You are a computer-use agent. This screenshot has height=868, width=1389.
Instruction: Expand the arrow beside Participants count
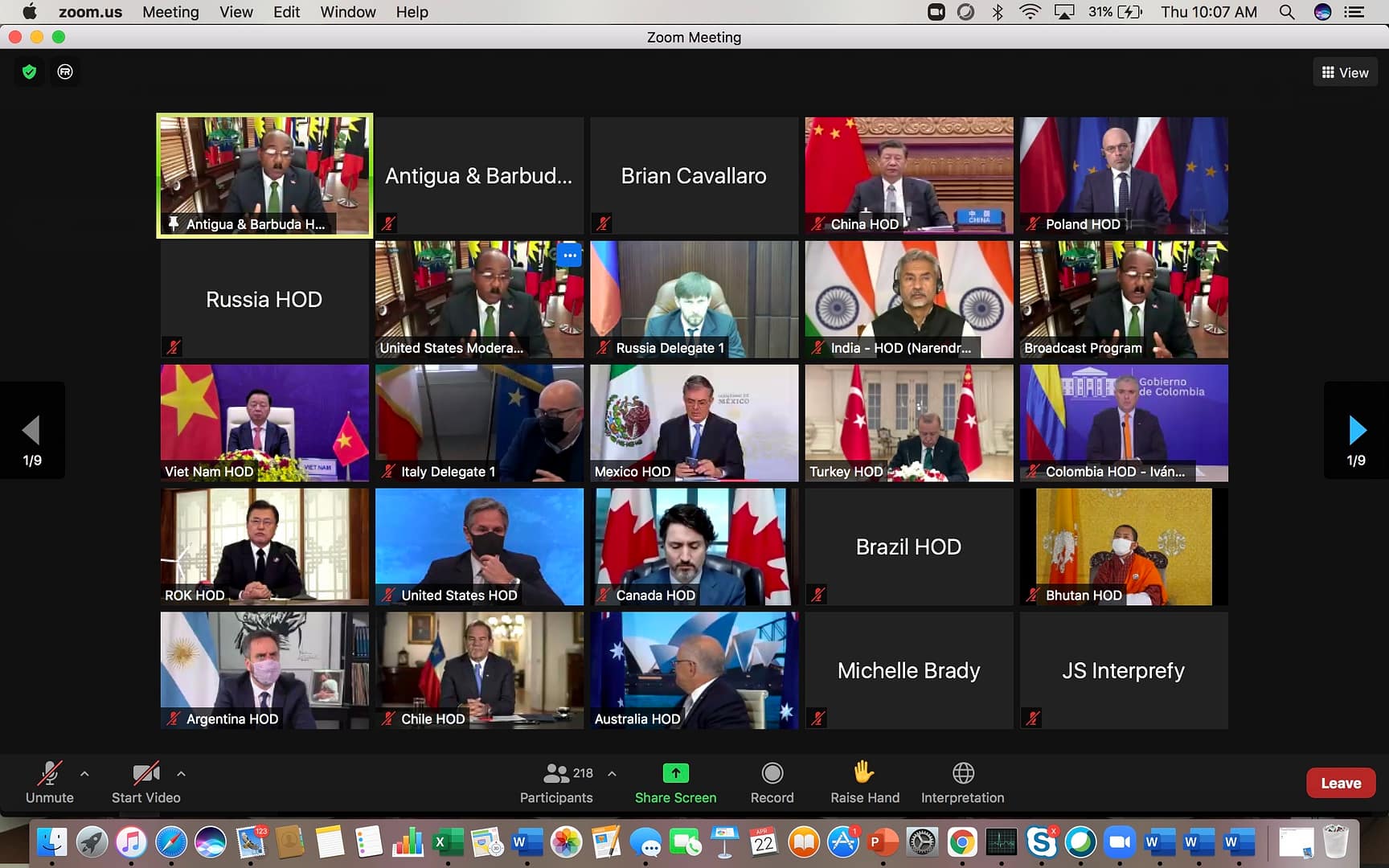click(612, 774)
